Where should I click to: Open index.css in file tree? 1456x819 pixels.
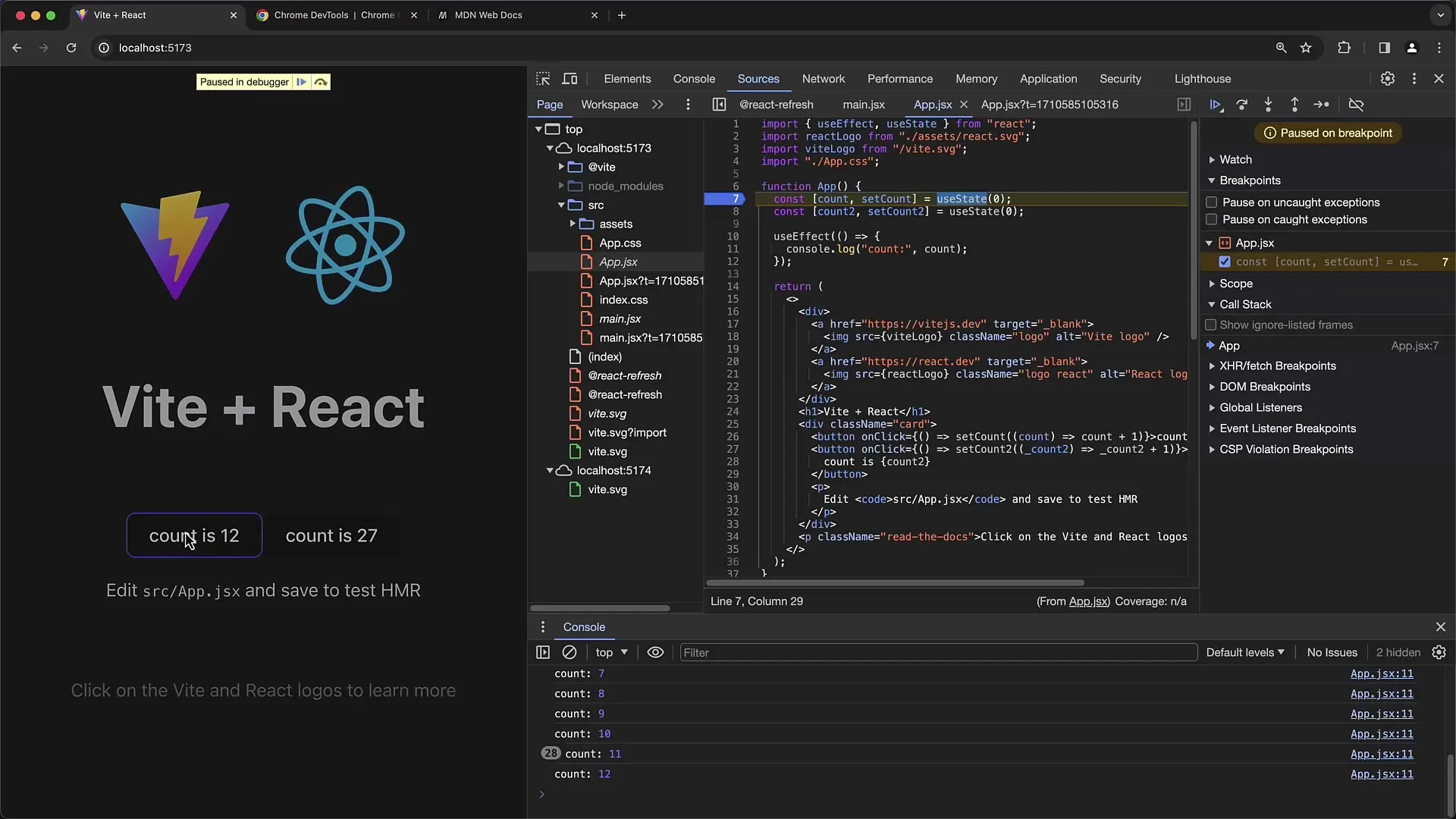click(623, 300)
